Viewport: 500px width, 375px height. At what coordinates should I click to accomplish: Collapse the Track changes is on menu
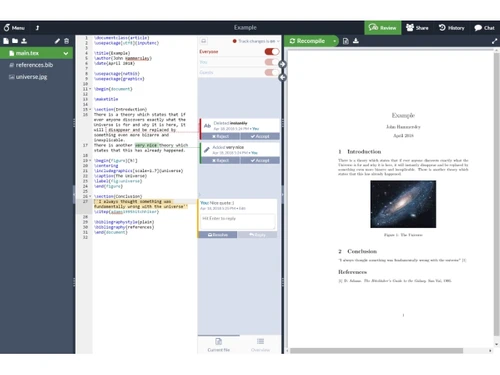(257, 41)
